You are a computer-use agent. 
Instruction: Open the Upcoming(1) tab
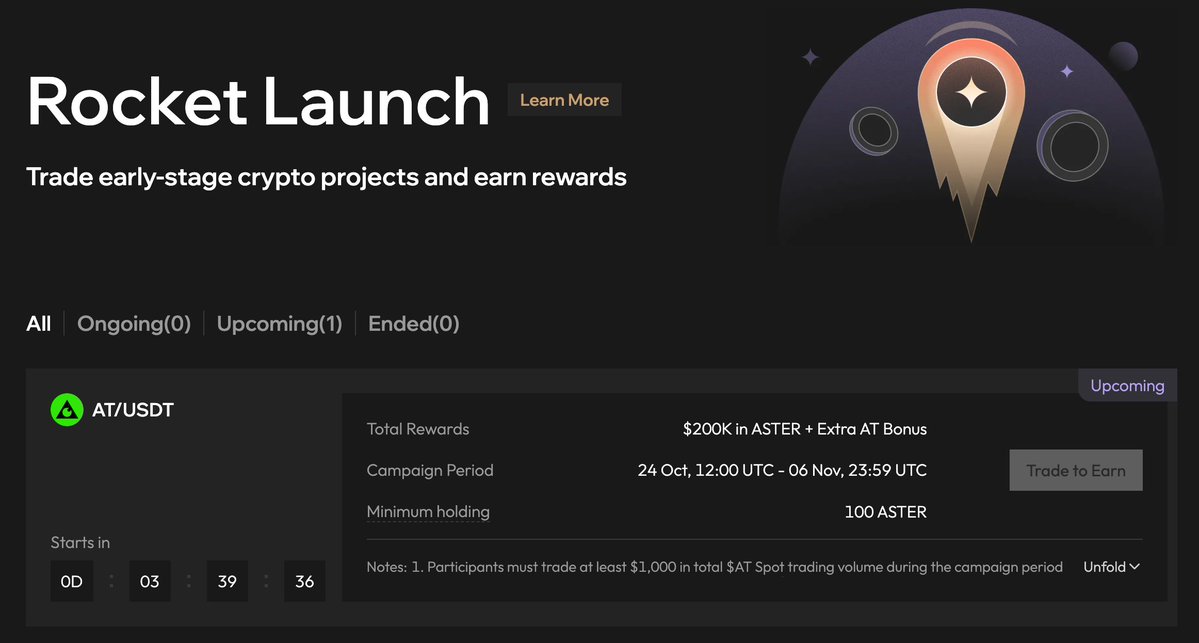coord(279,324)
